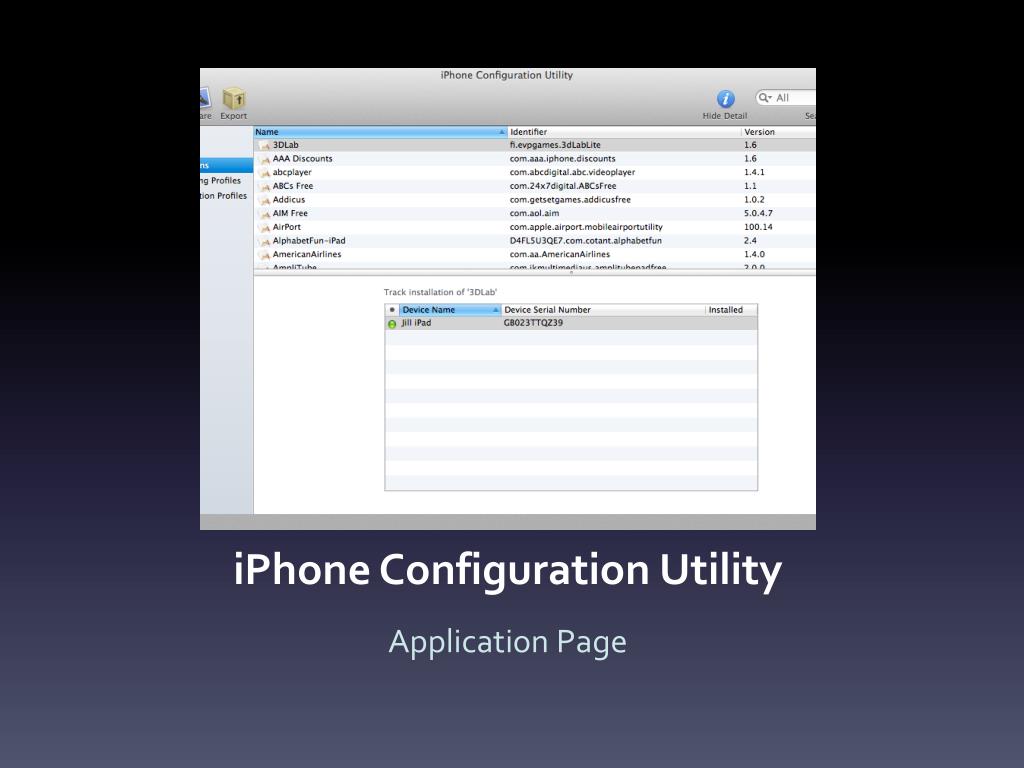Click version 5.0.4.7 of AIM Free

(x=758, y=214)
